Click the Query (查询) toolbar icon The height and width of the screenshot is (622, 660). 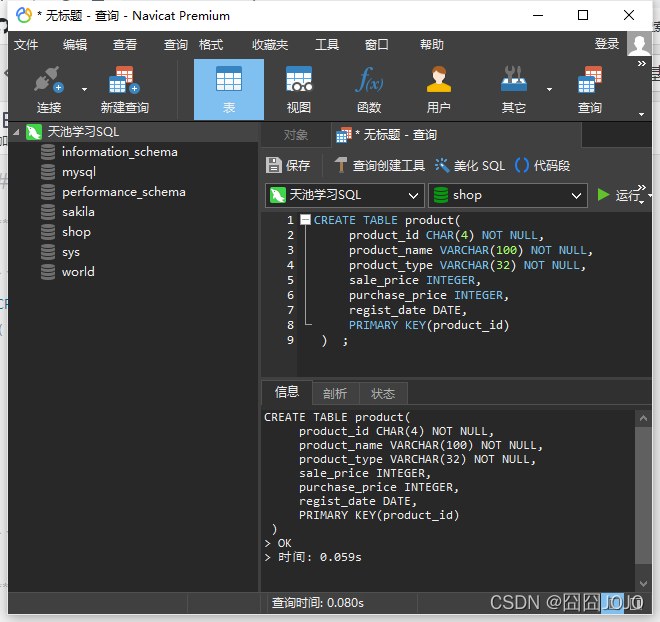click(x=590, y=89)
